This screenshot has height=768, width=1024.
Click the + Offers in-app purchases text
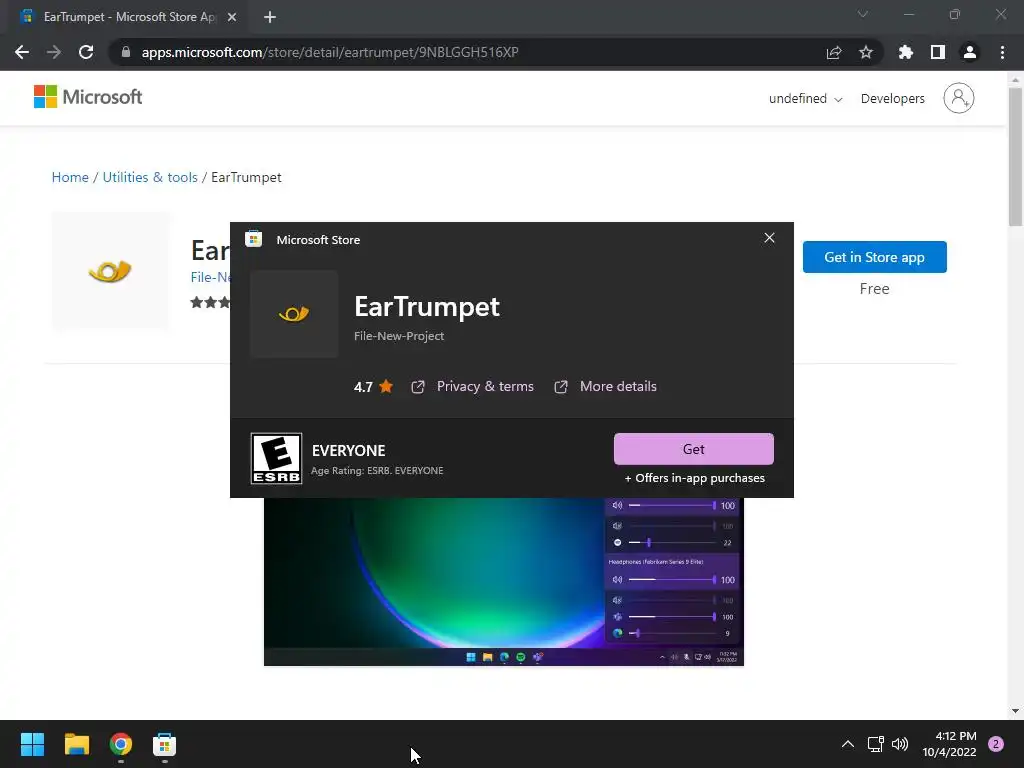point(694,478)
